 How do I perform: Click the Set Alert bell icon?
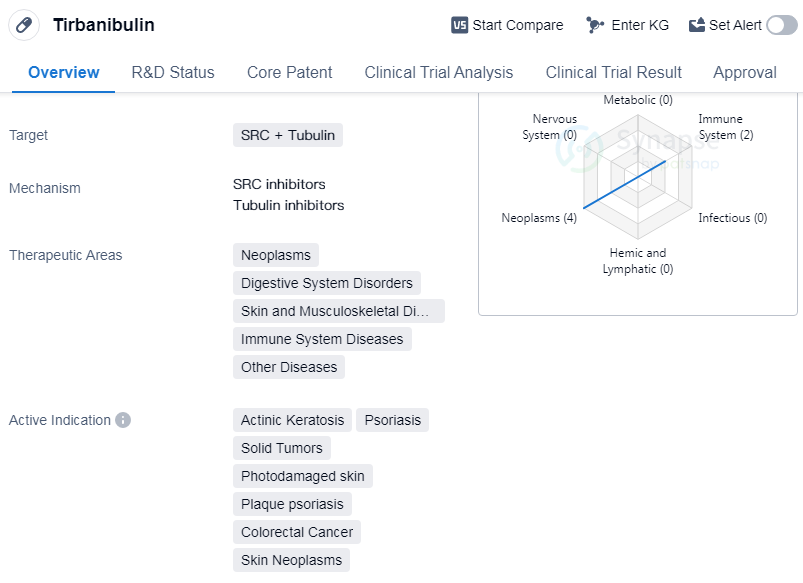(697, 25)
